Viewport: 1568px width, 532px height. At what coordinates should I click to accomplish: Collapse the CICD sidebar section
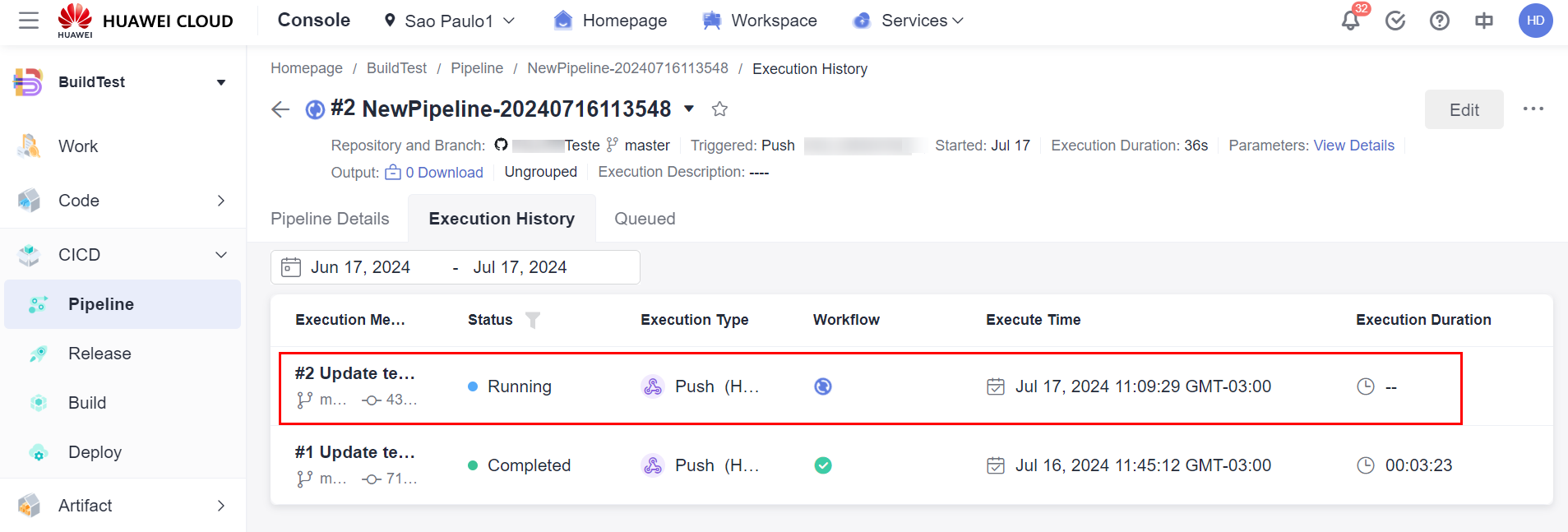(220, 255)
